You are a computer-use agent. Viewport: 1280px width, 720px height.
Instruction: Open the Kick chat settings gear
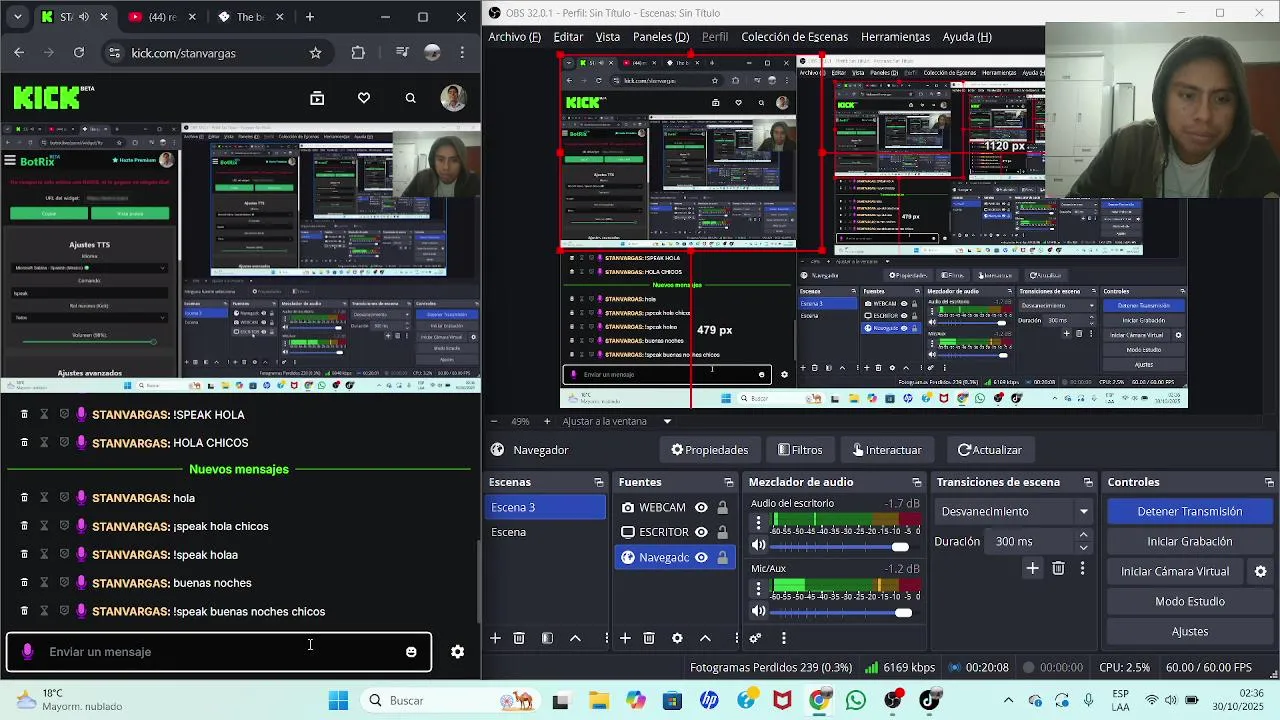pos(457,652)
